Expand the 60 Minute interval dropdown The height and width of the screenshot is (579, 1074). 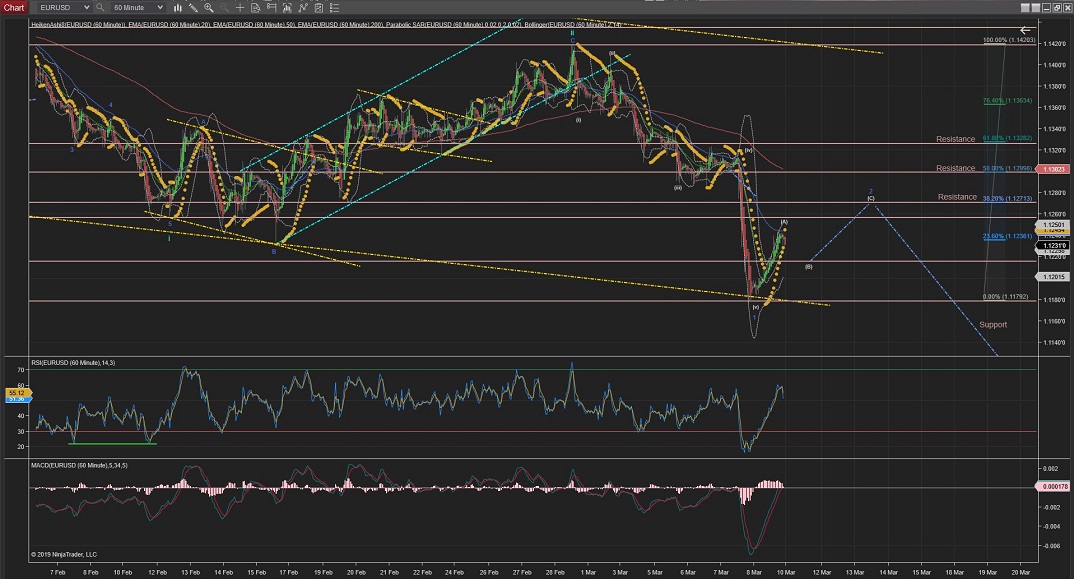coord(160,7)
